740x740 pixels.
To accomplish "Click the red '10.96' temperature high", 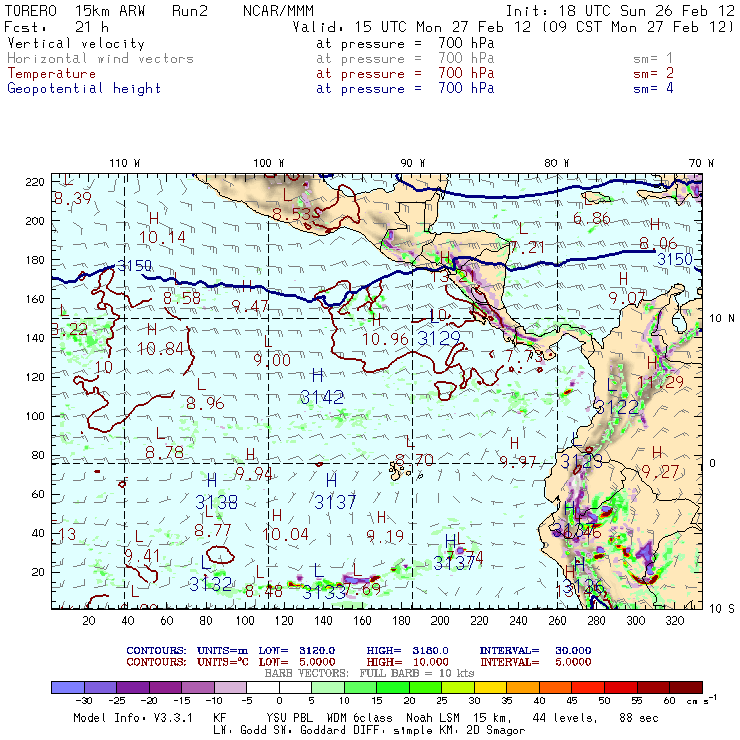I will click(385, 339).
